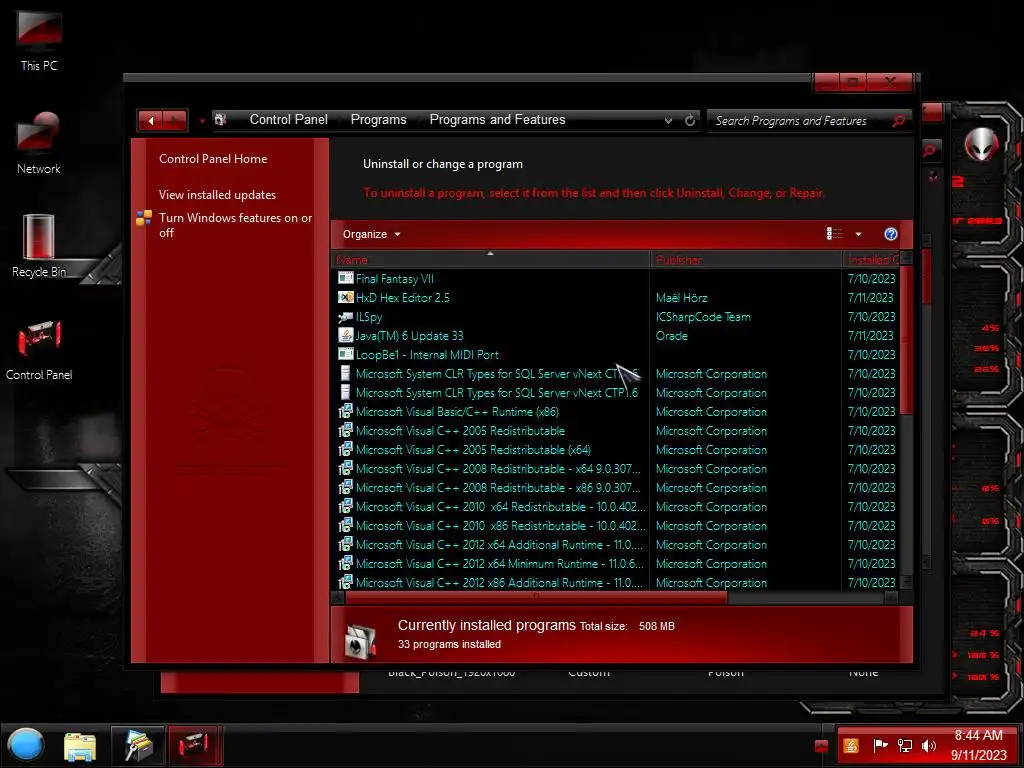Viewport: 1024px width, 768px height.
Task: Open the Recycle Bin desktop icon
Action: pyautogui.click(x=39, y=246)
